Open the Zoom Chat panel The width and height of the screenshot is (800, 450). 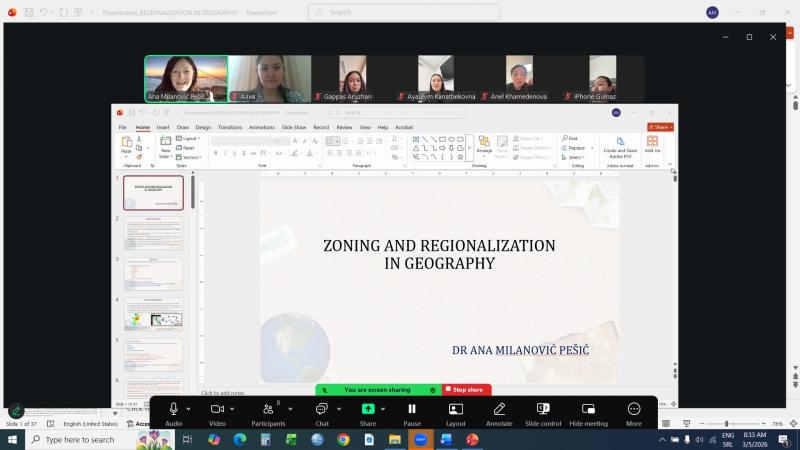[x=321, y=409]
